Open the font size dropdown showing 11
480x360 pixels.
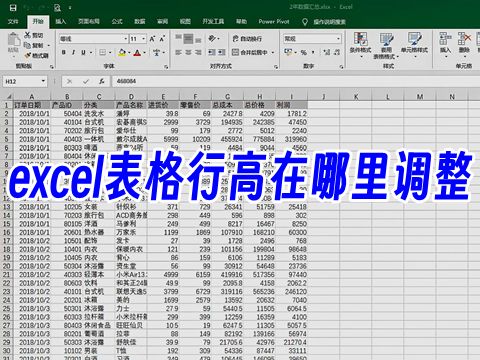(144, 39)
